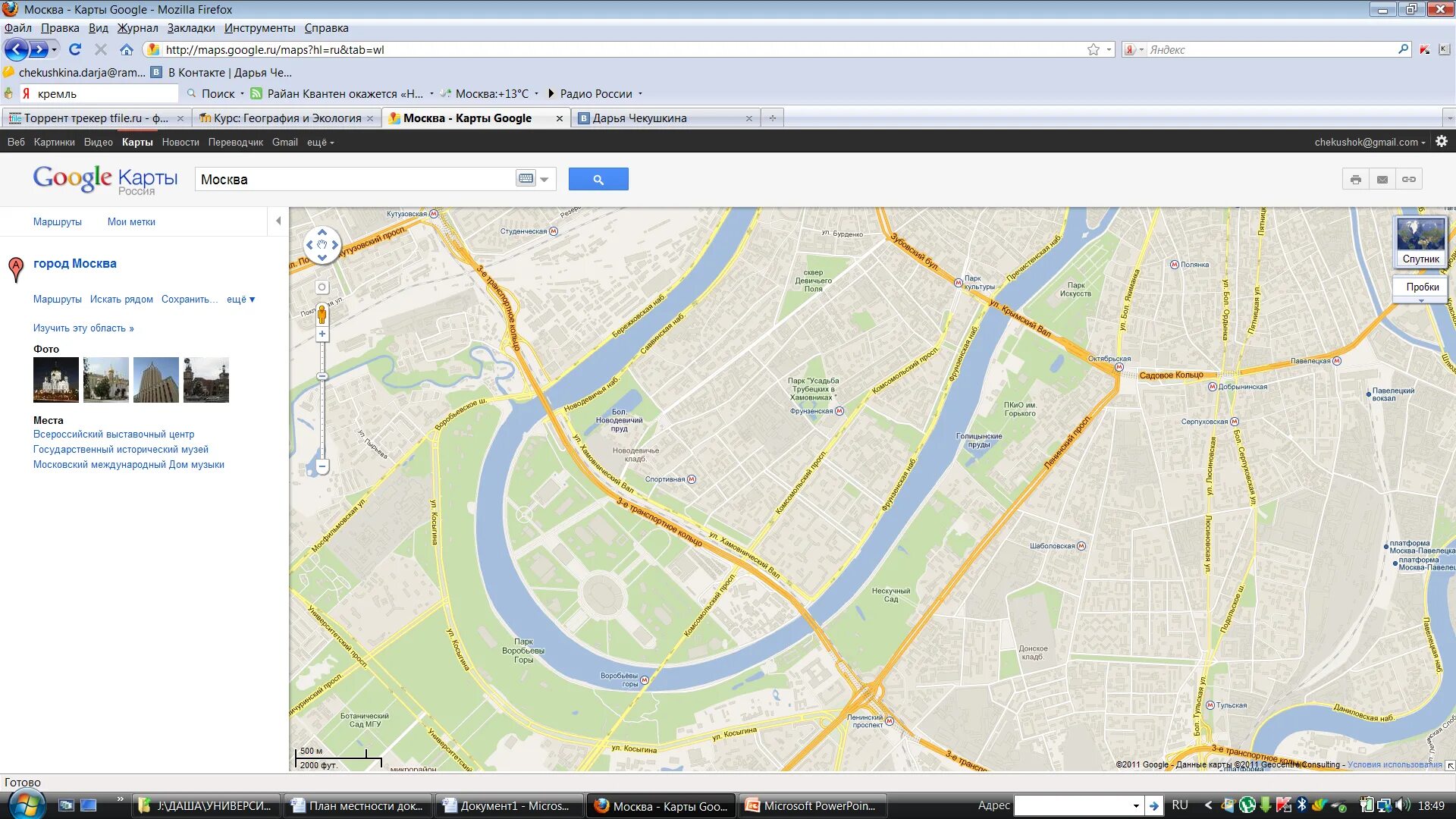Open the taskbar Адрес combo box dropdown
Screen dimensions: 1456x819
(x=1136, y=805)
